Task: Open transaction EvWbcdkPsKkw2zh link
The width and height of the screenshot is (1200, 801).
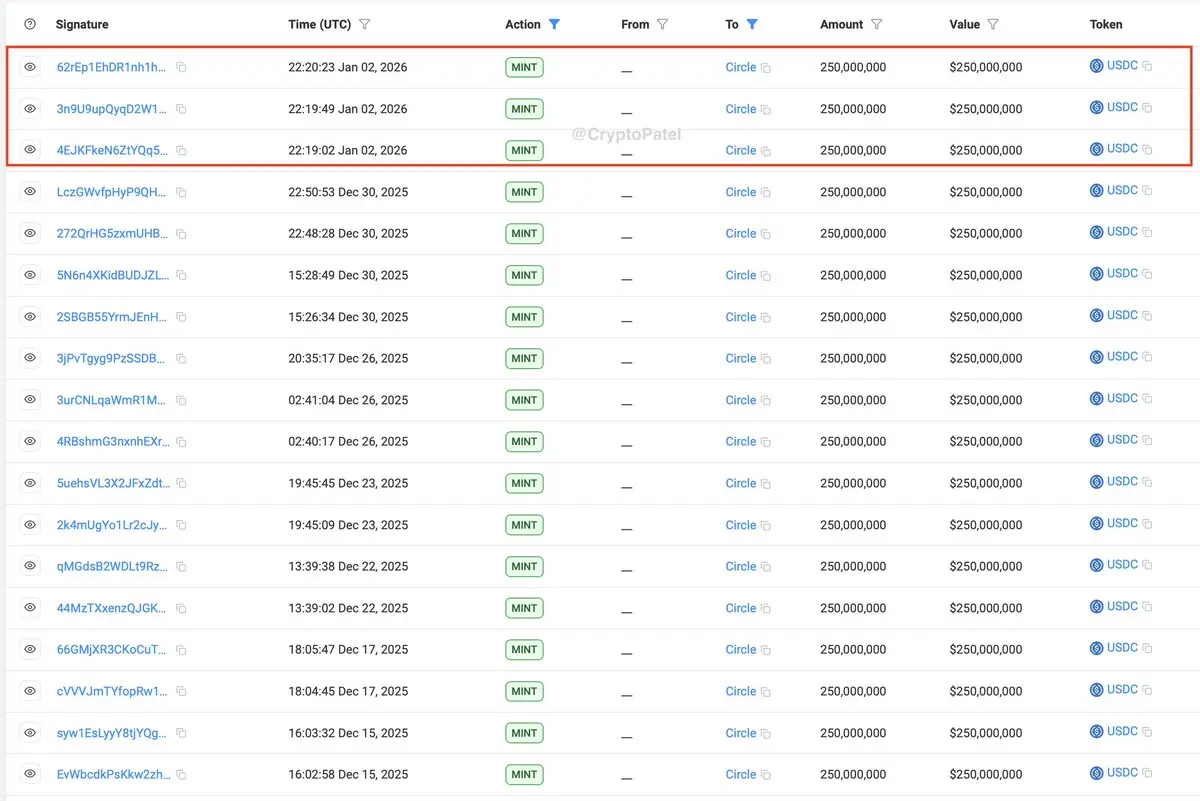Action: (112, 774)
